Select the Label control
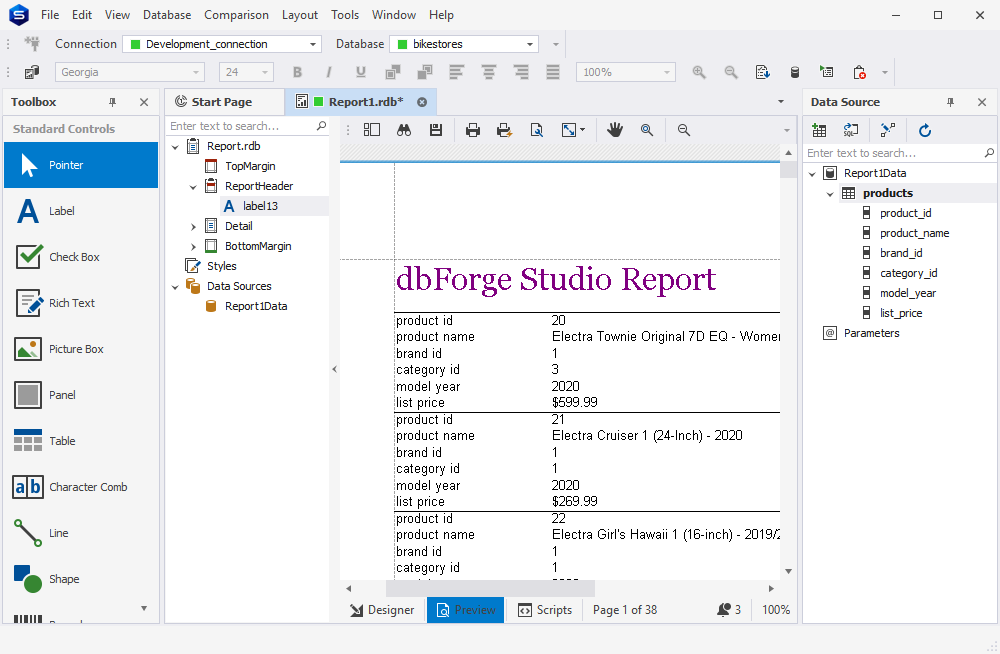Viewport: 1000px width, 654px height. tap(81, 211)
